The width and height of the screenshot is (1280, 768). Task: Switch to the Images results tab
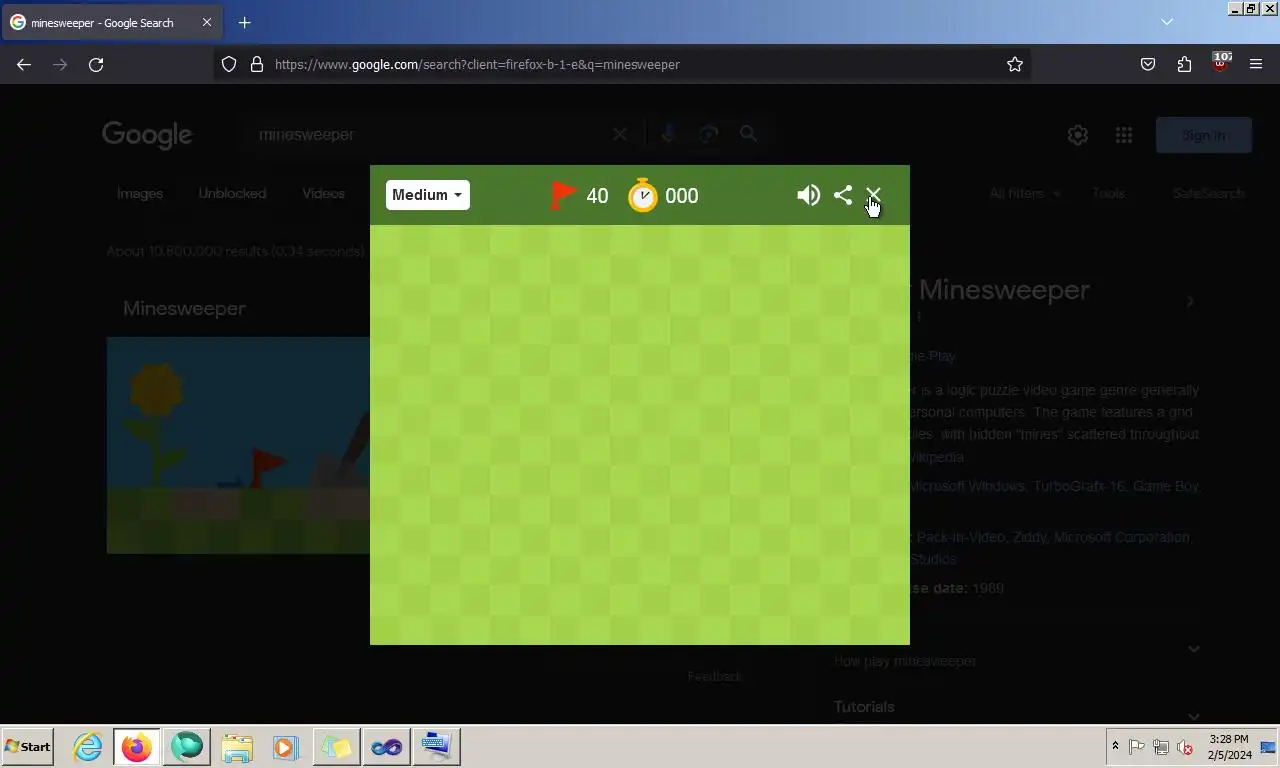click(140, 193)
